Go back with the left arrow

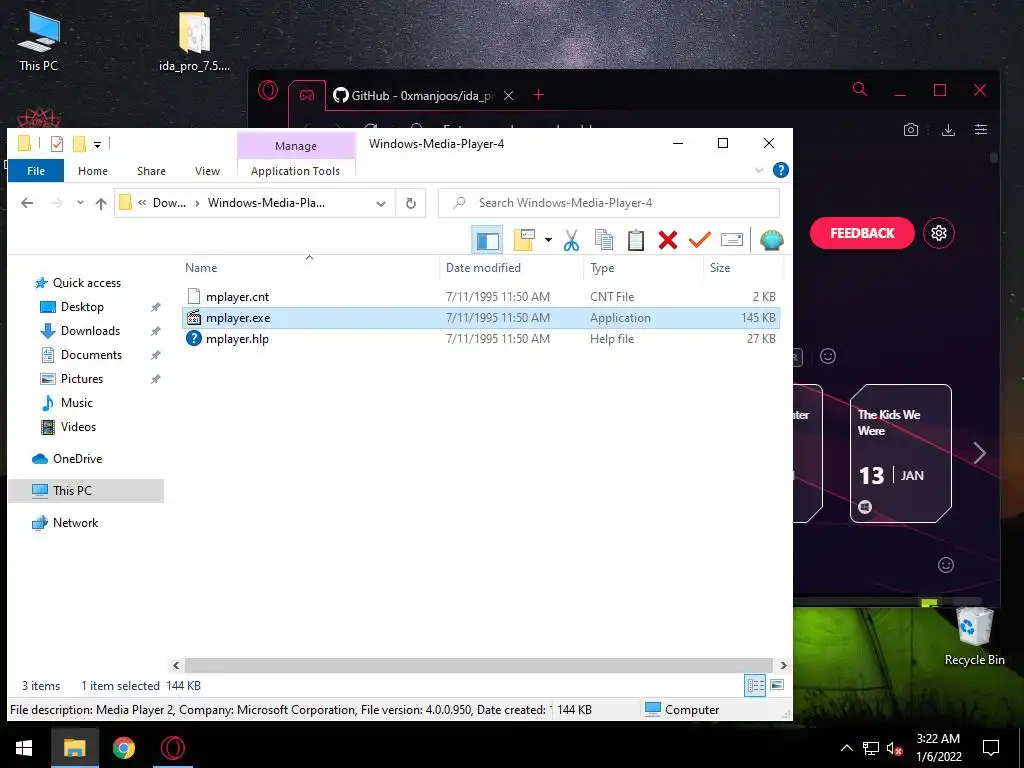[27, 203]
